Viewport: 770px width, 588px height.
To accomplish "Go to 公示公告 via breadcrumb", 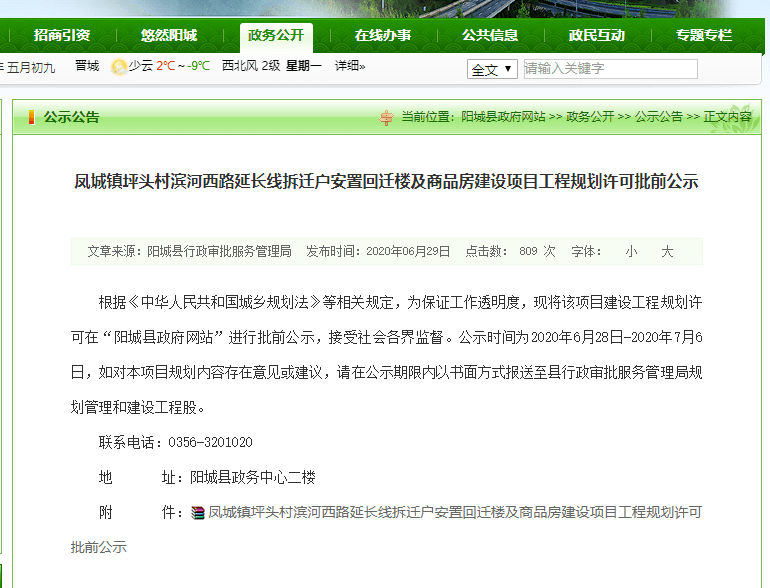I will [x=658, y=117].
